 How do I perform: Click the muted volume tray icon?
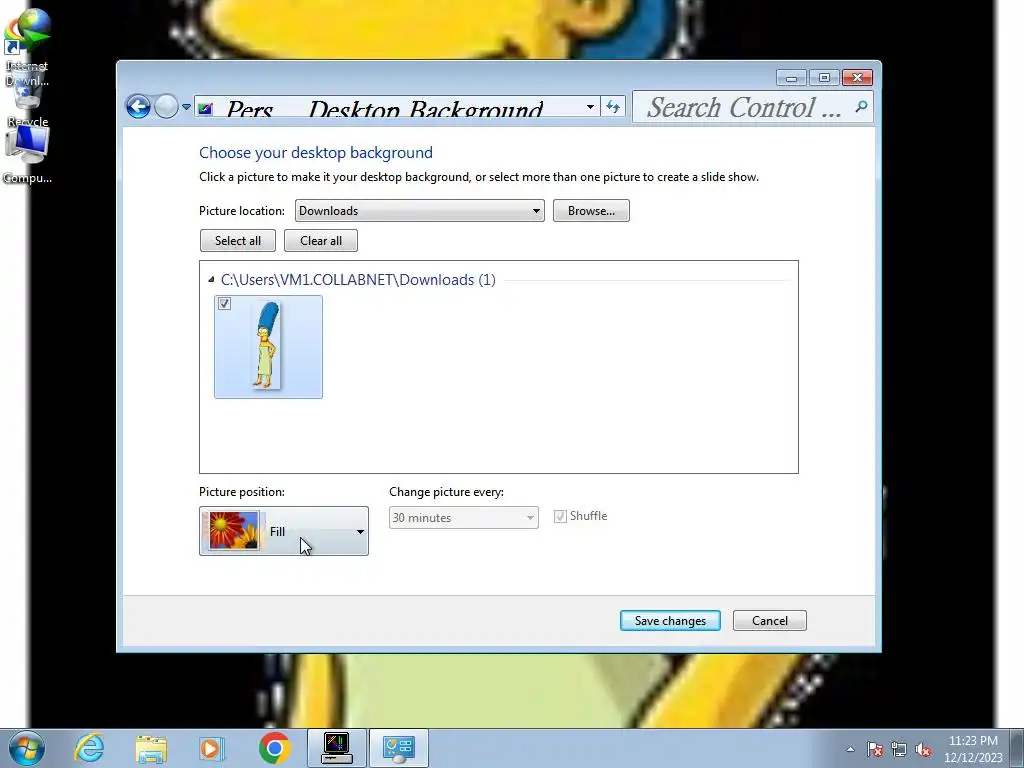coord(923,749)
